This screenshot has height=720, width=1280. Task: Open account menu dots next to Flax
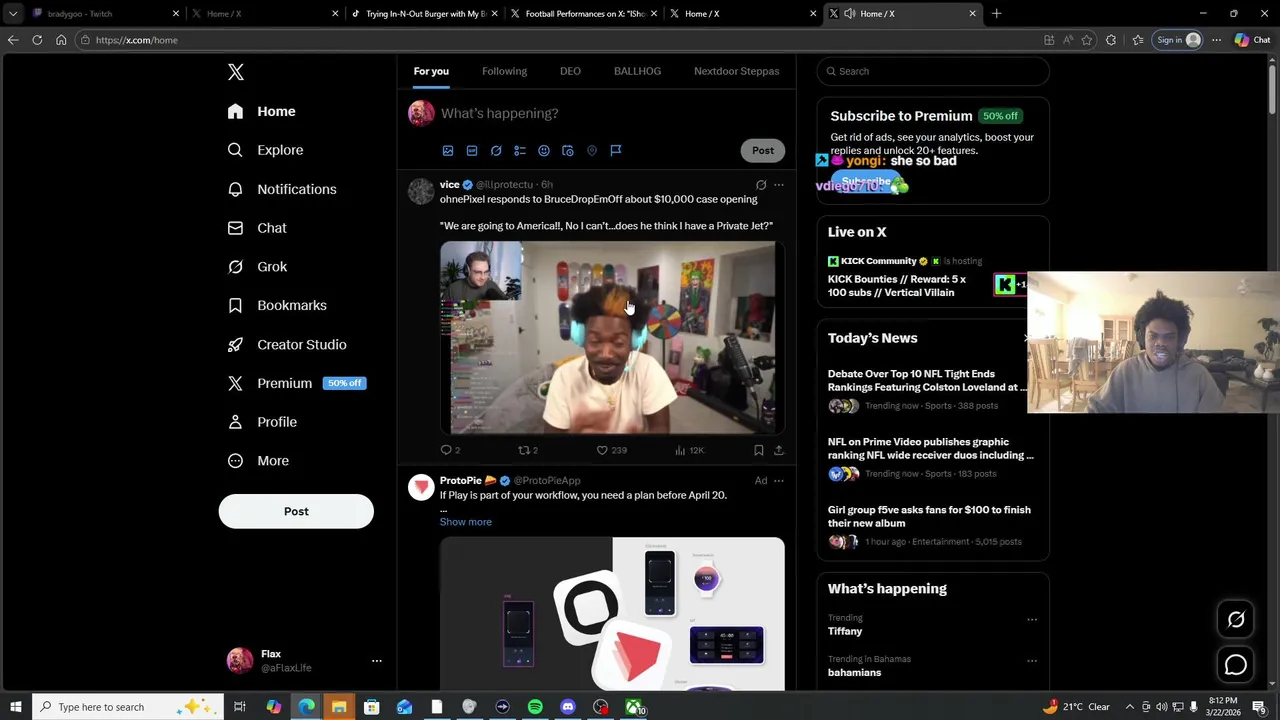(x=377, y=661)
